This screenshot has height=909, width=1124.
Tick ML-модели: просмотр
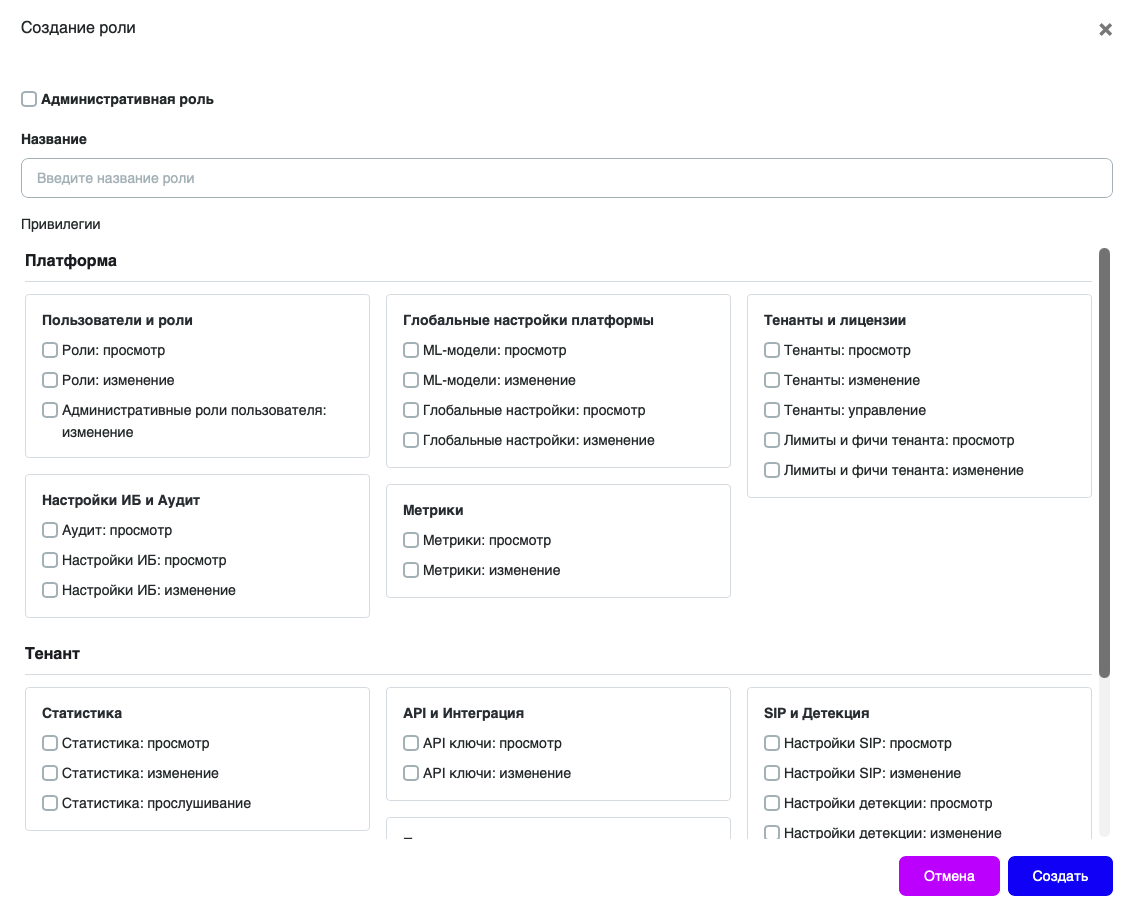(411, 350)
